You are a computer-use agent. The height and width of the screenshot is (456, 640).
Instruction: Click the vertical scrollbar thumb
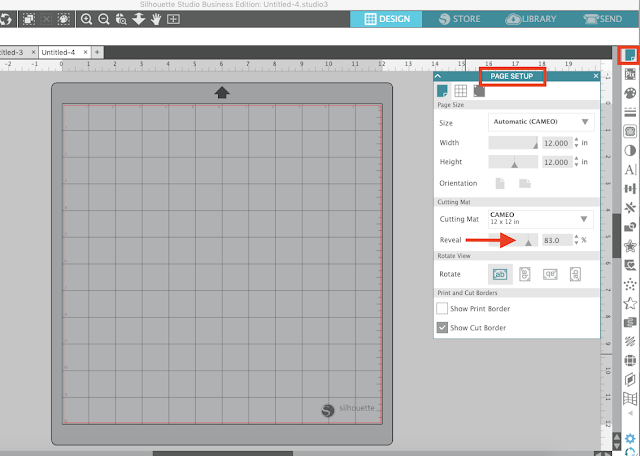616,236
